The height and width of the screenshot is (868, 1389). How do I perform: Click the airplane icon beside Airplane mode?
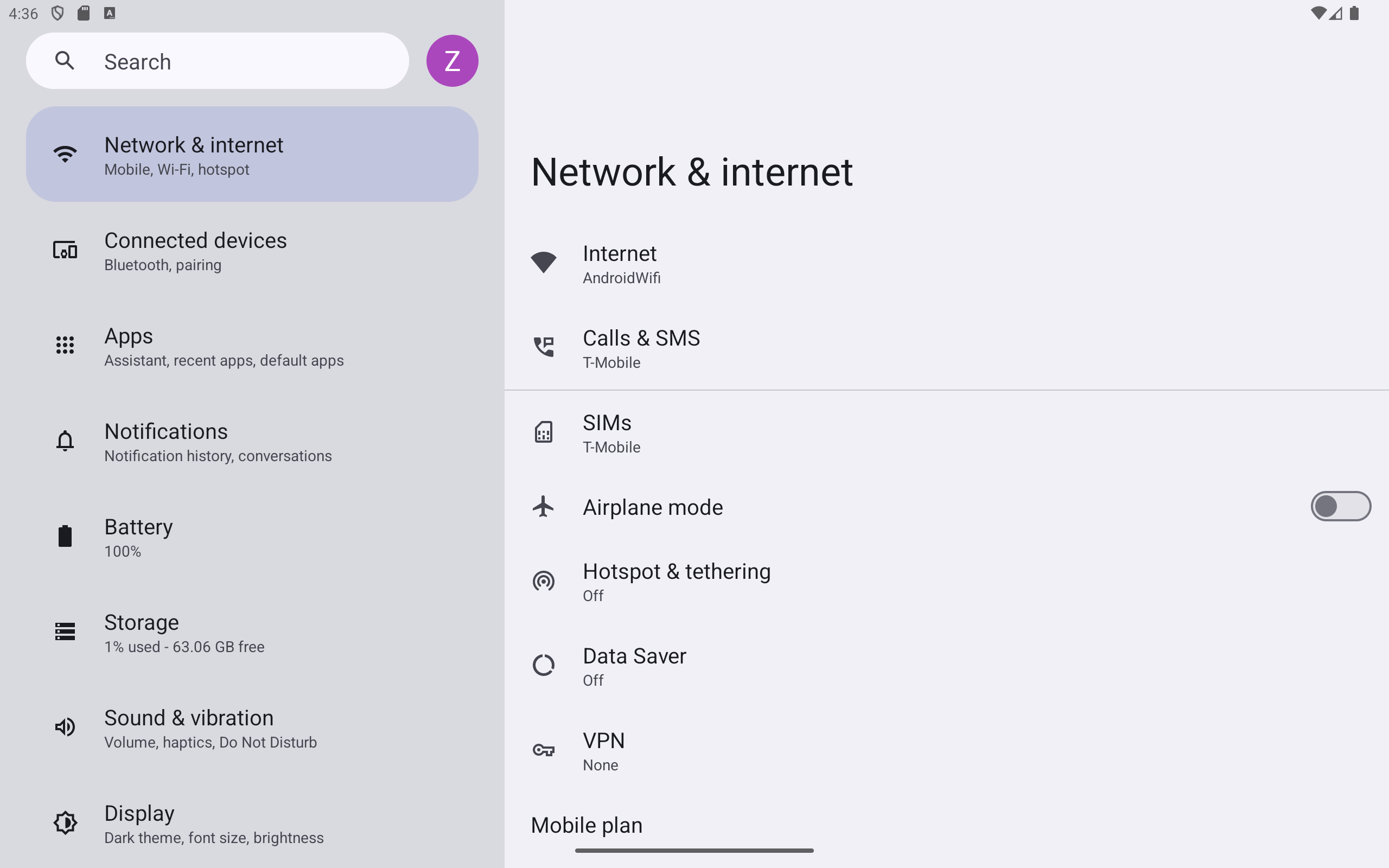pyautogui.click(x=543, y=506)
